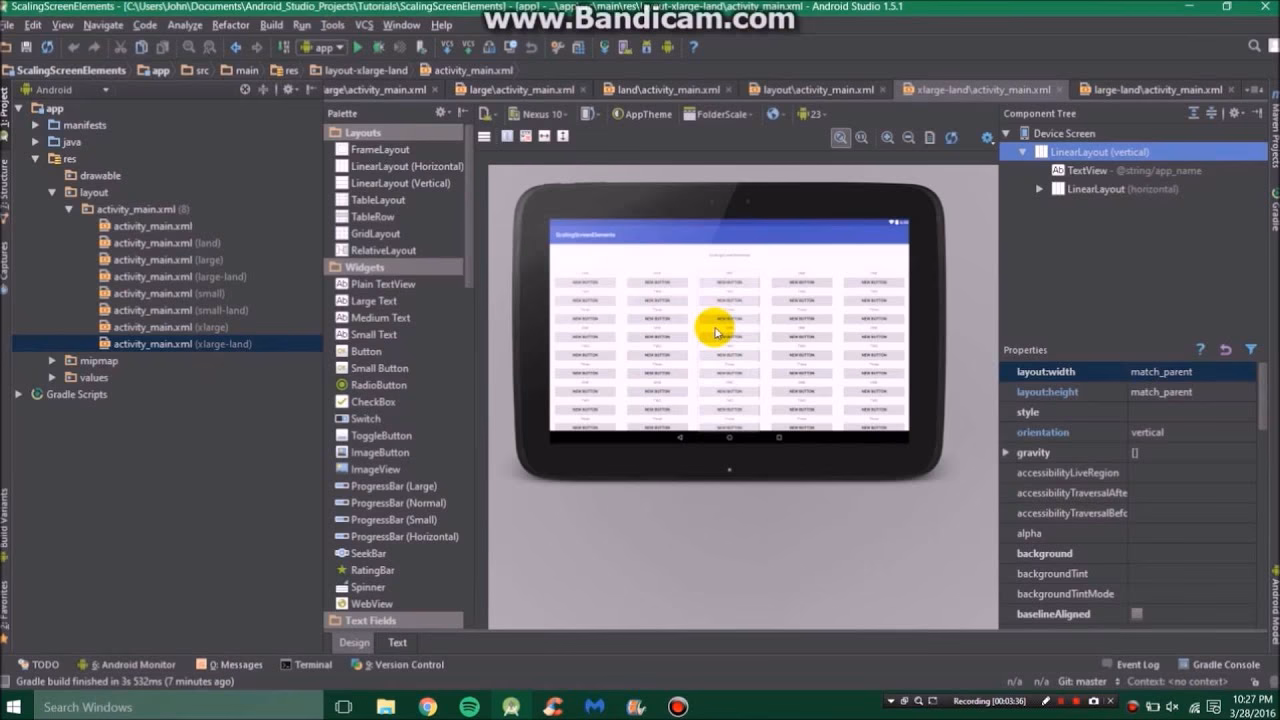Run the app with the green Run icon
The image size is (1280, 720).
(x=358, y=45)
